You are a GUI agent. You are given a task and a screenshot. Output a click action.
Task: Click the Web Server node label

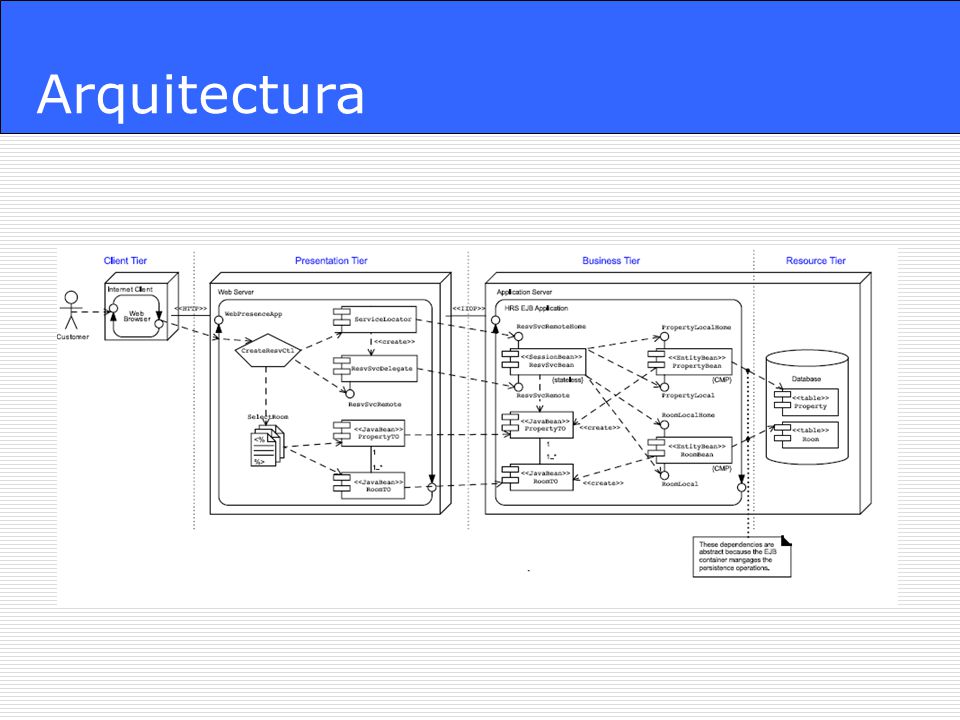coord(236,292)
